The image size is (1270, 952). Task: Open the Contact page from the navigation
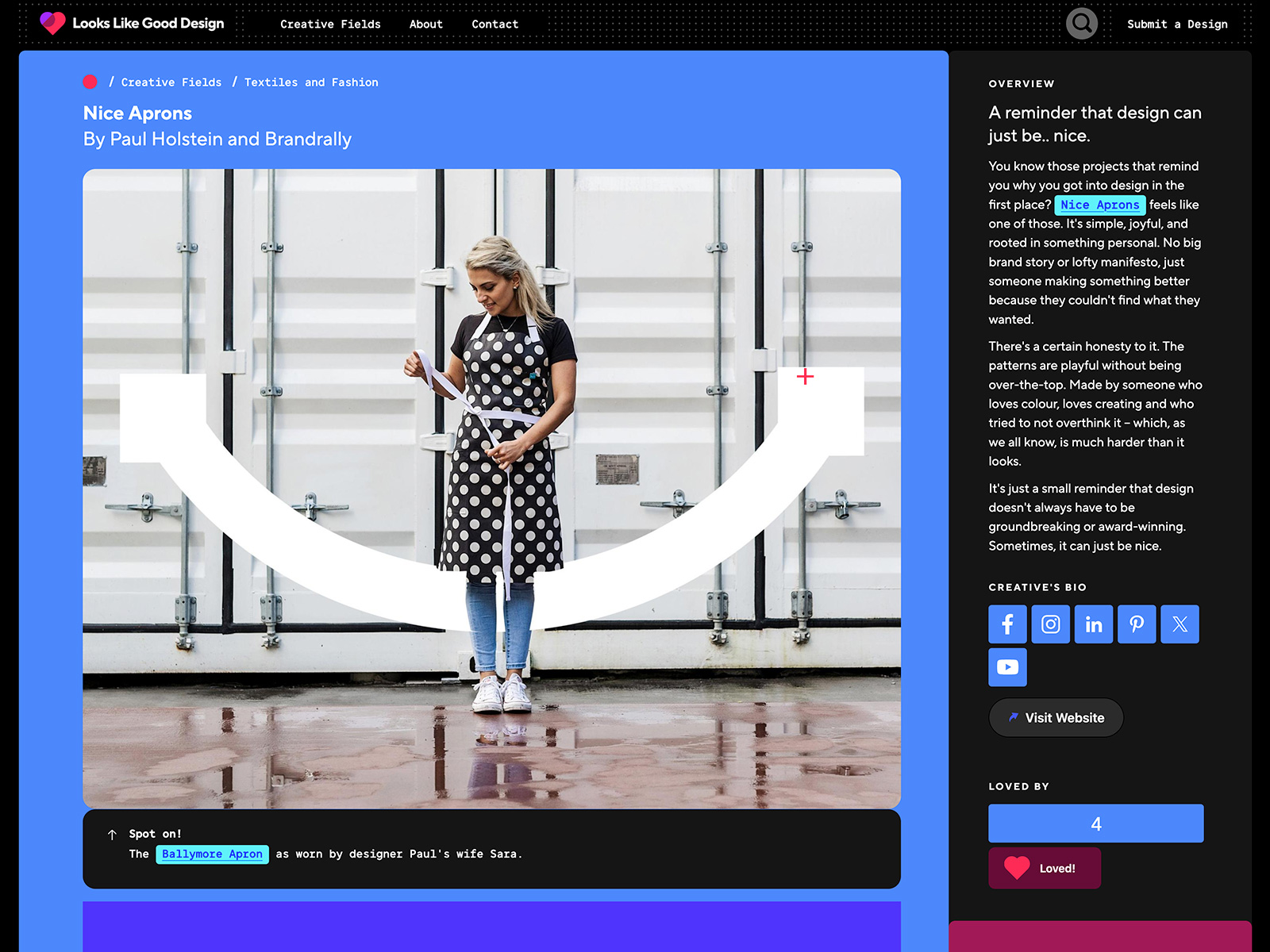pos(495,24)
